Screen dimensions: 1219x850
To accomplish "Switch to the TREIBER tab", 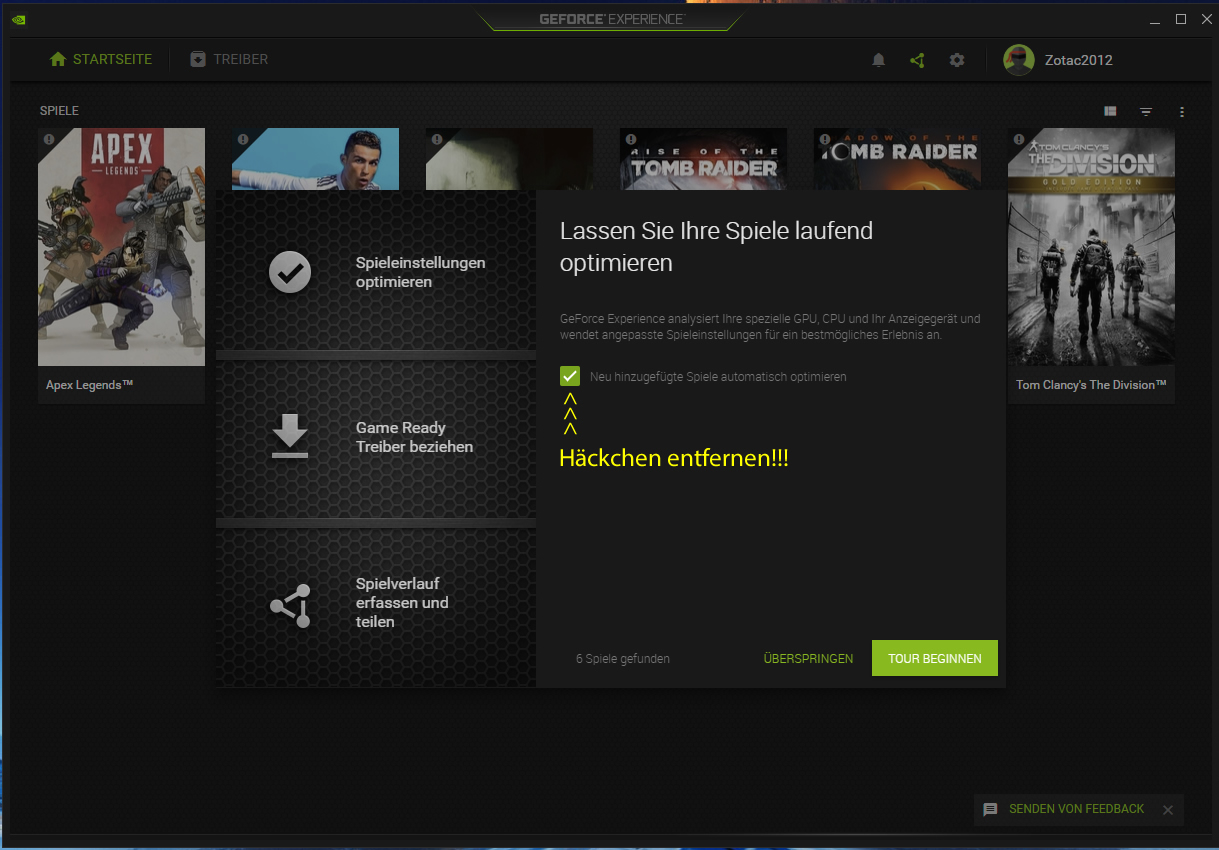I will 229,59.
